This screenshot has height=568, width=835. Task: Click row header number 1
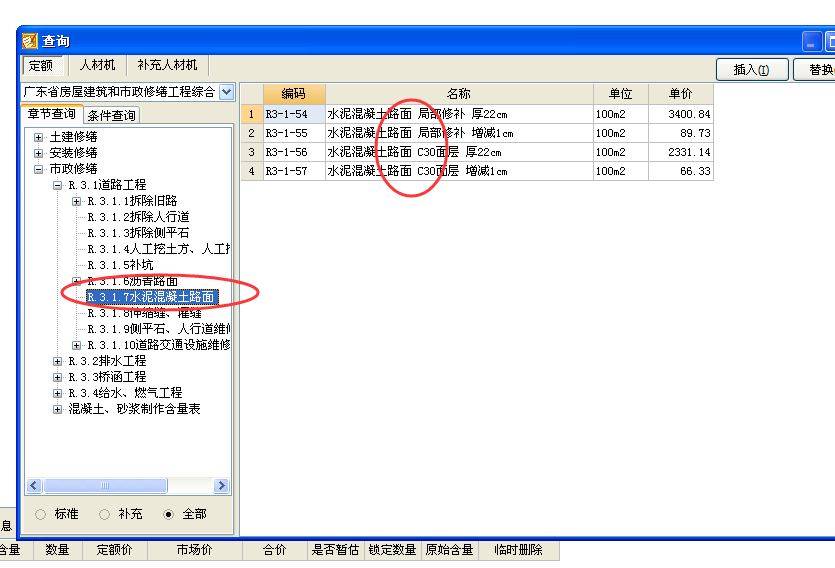[252, 114]
